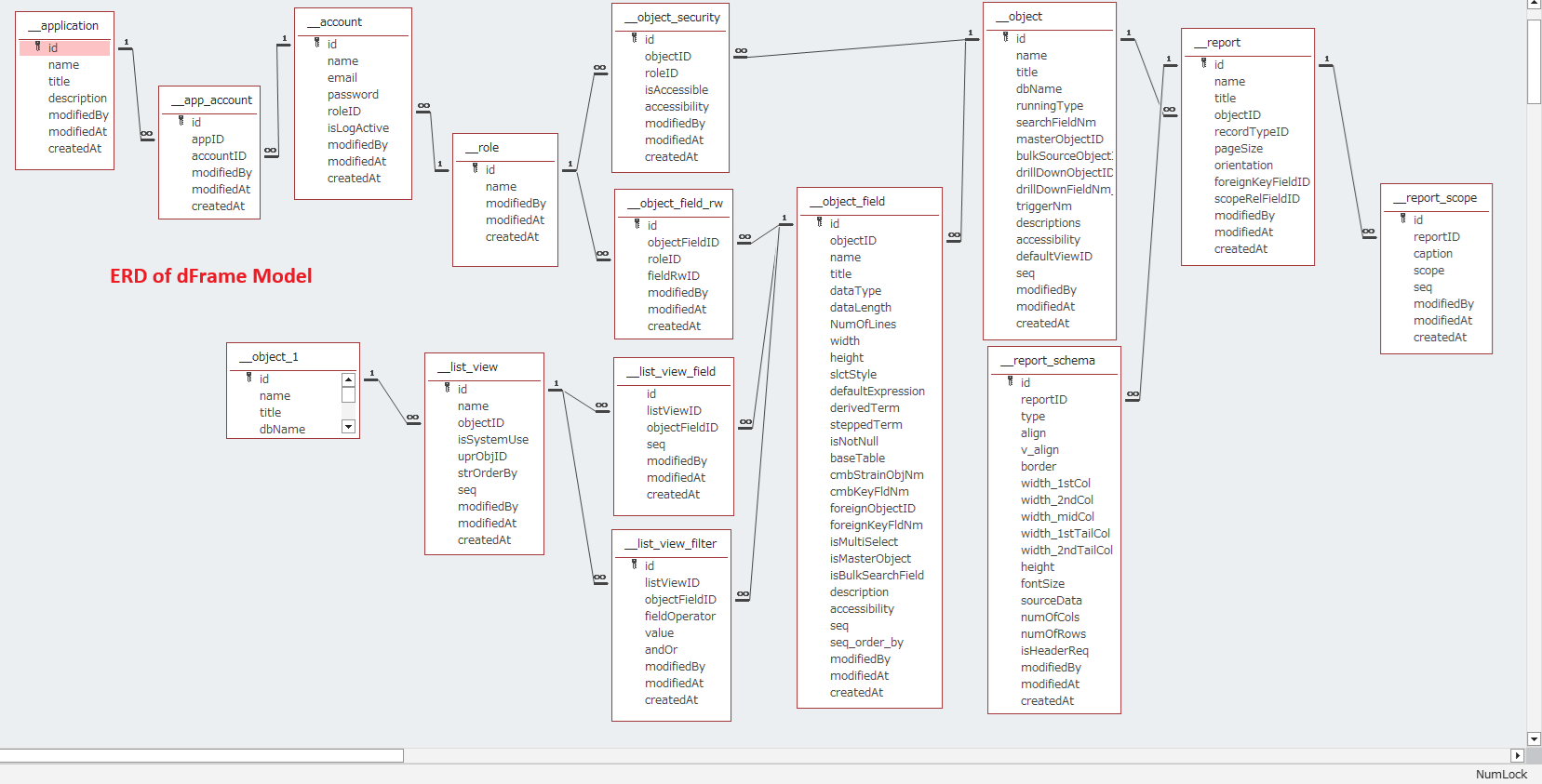Screen dimensions: 1542x784
Task: Select the __role table title
Action: tap(482, 147)
